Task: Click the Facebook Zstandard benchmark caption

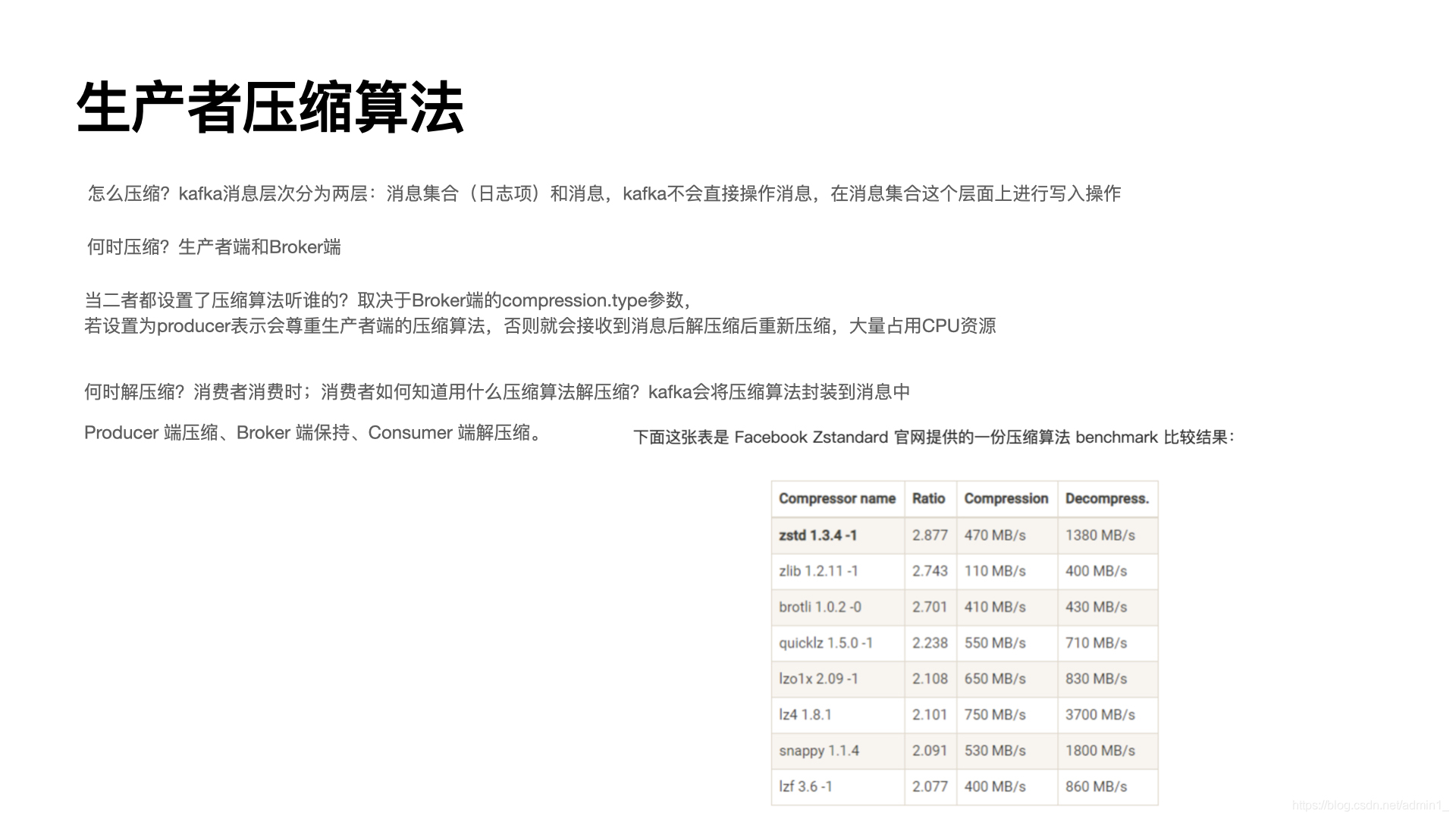Action: coord(934,438)
